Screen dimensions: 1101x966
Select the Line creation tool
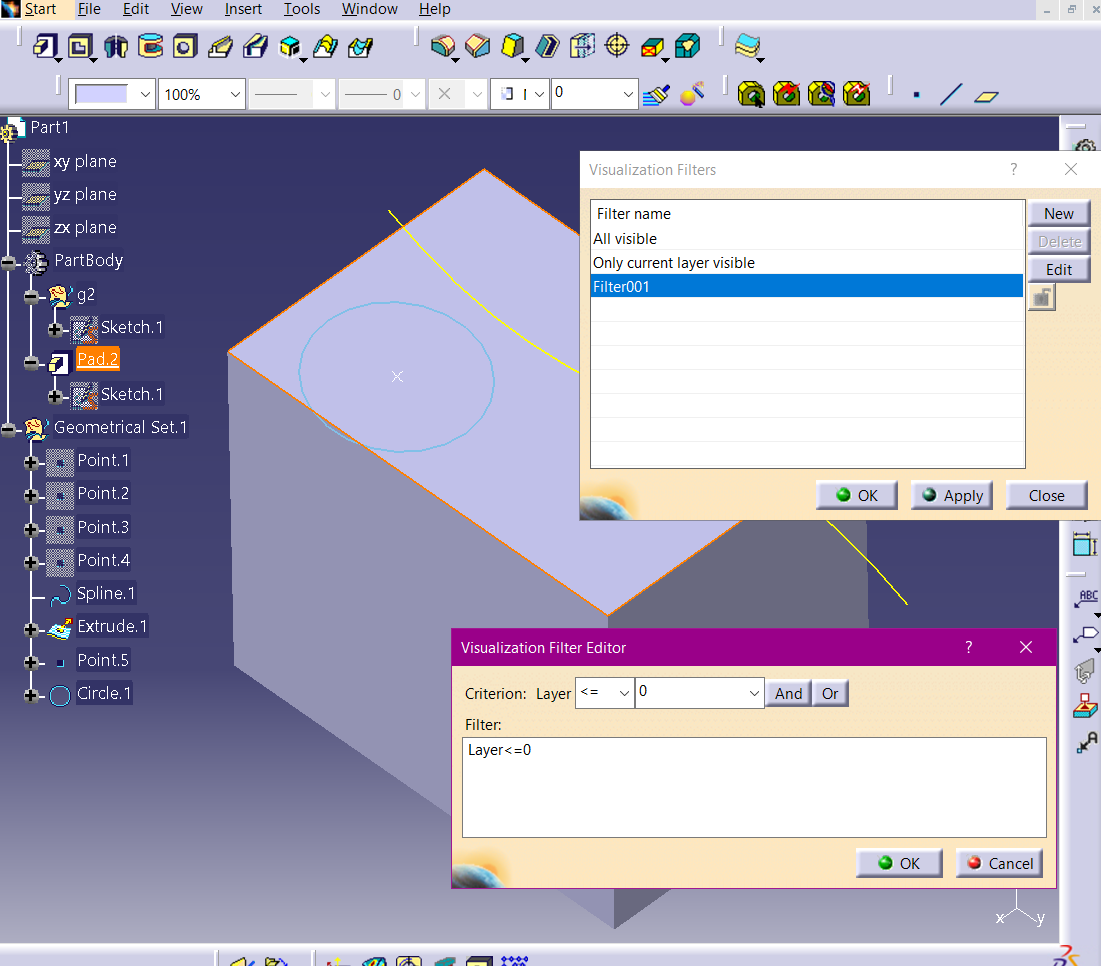point(951,95)
